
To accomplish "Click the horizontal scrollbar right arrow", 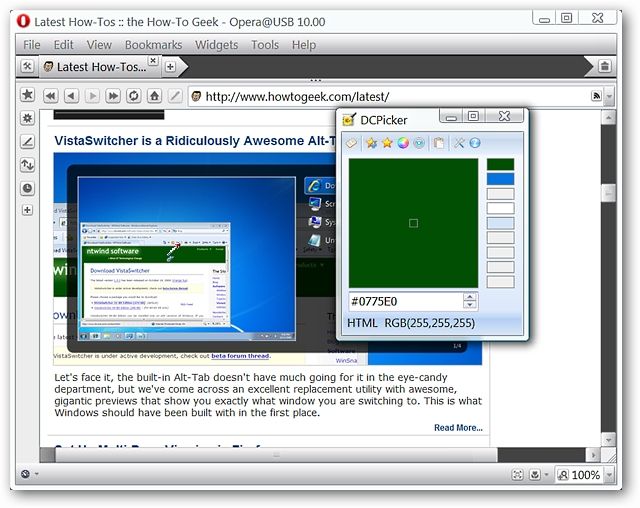I will (593, 455).
